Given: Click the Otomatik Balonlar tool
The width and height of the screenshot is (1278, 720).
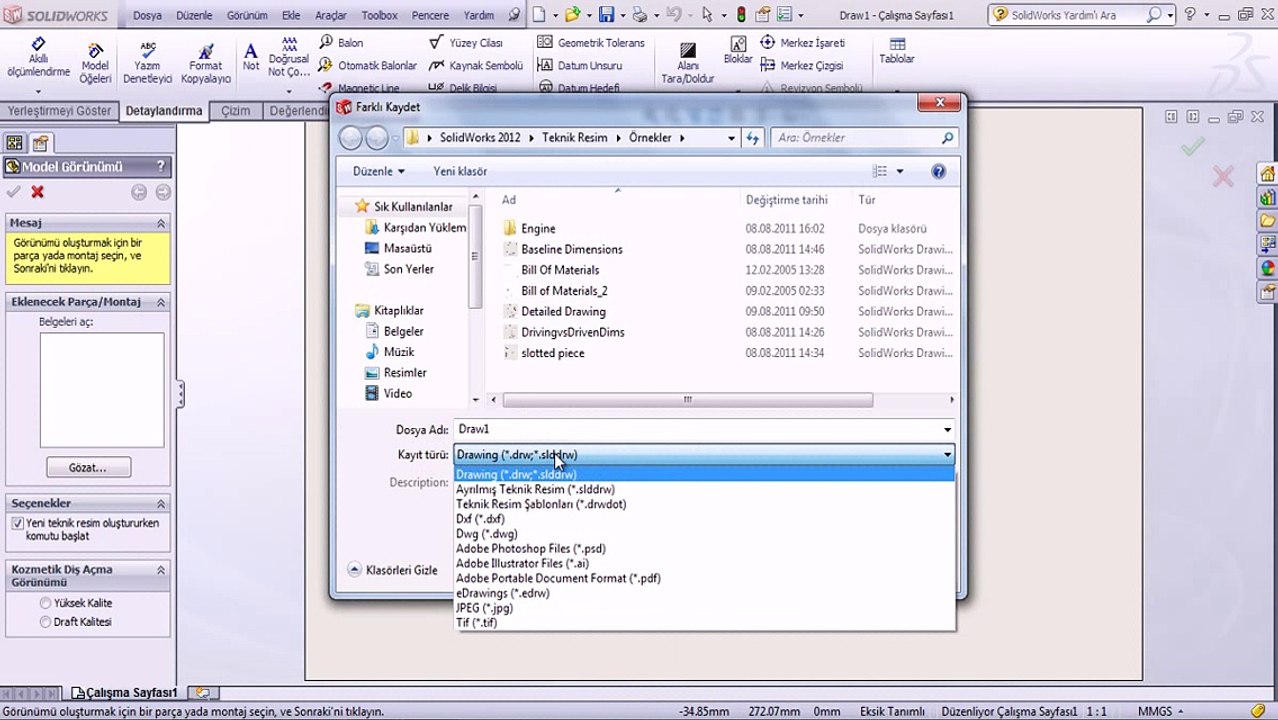Looking at the screenshot, I should [368, 65].
